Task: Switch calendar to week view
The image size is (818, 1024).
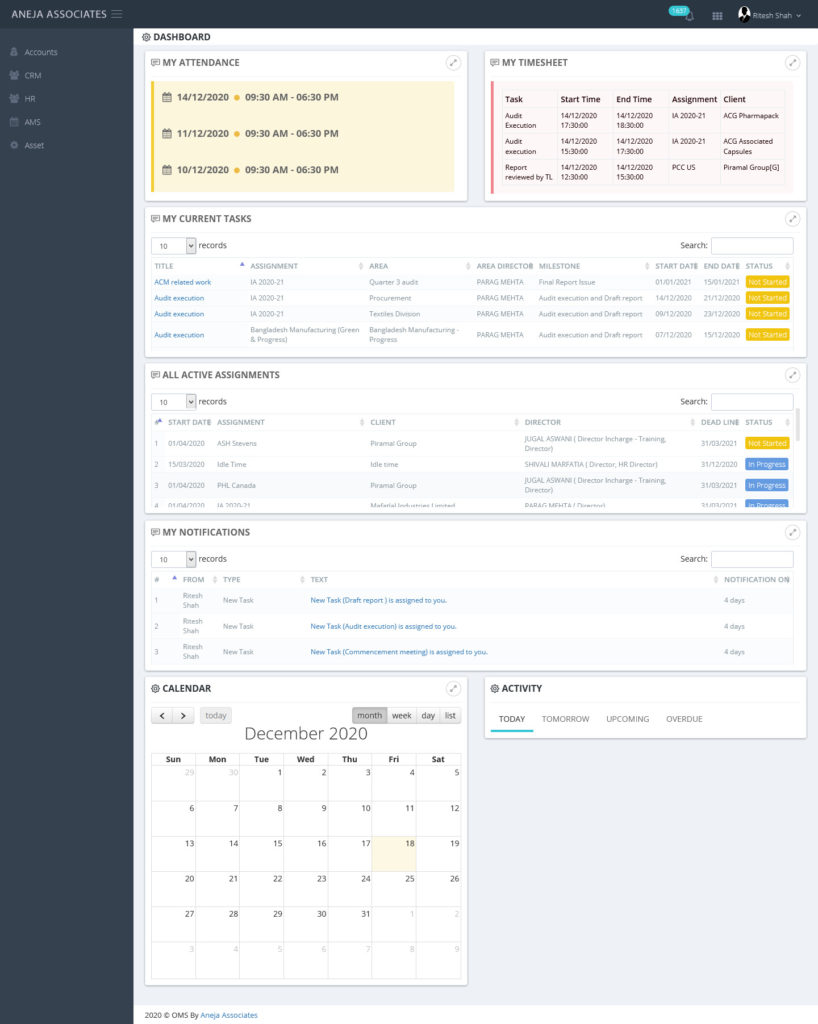Action: (x=401, y=716)
